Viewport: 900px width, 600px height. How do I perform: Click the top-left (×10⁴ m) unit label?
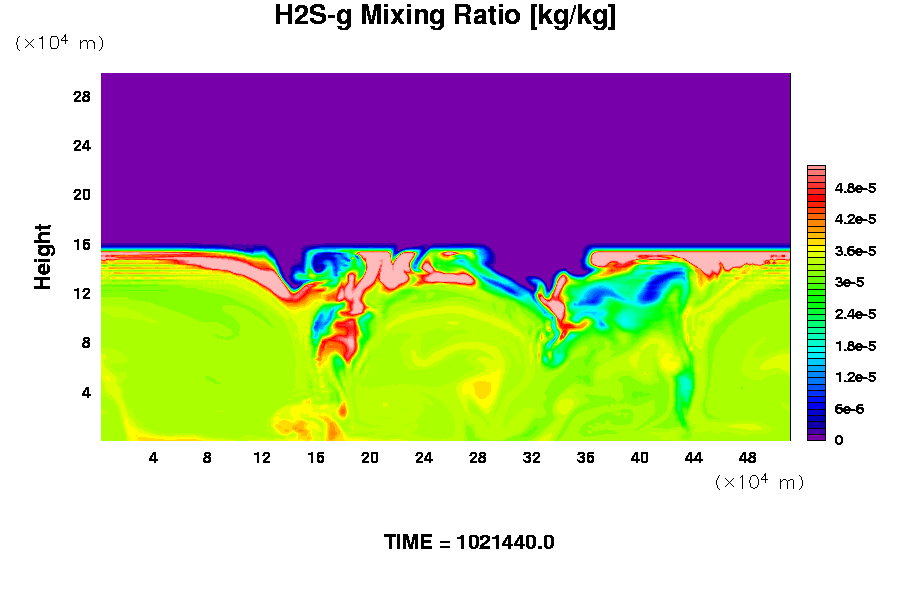[x=59, y=43]
